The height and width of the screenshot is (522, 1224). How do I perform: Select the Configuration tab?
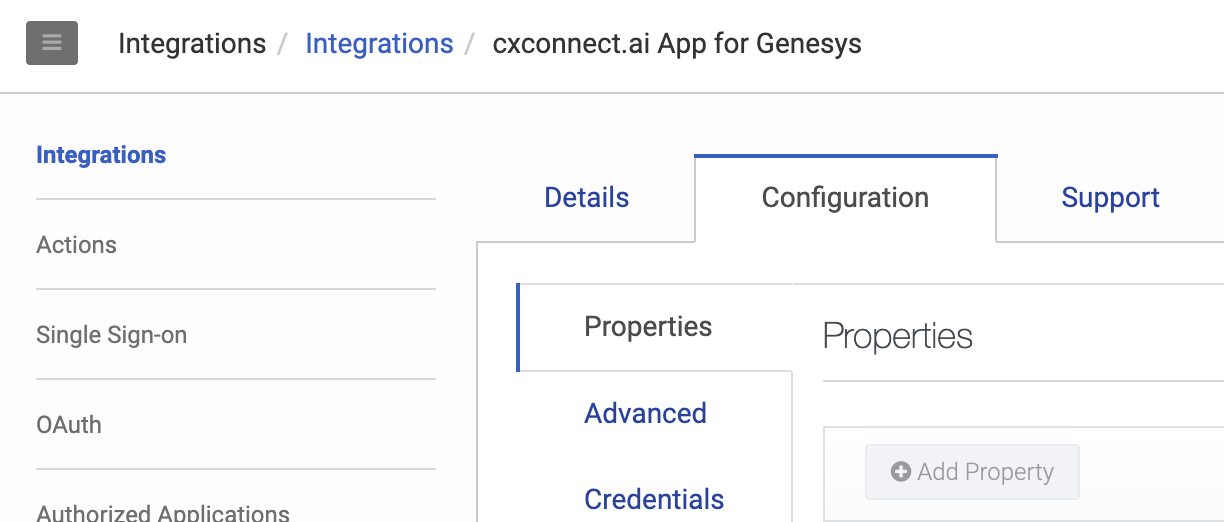[845, 198]
